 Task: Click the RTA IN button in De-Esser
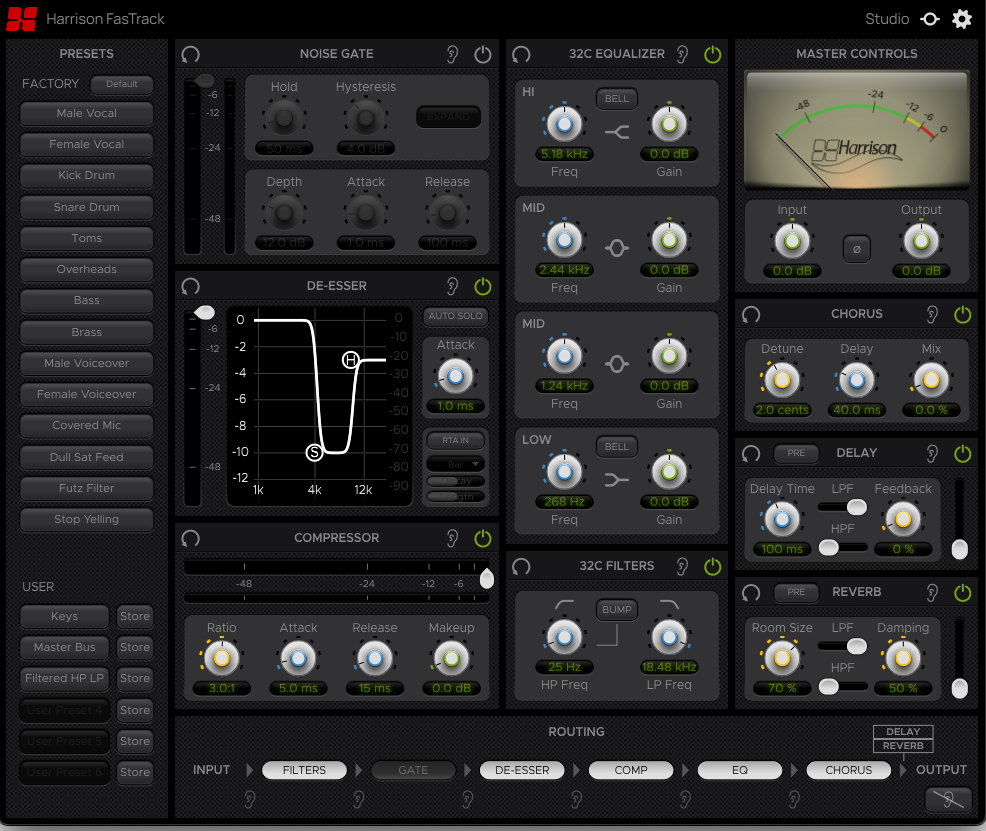click(x=455, y=440)
